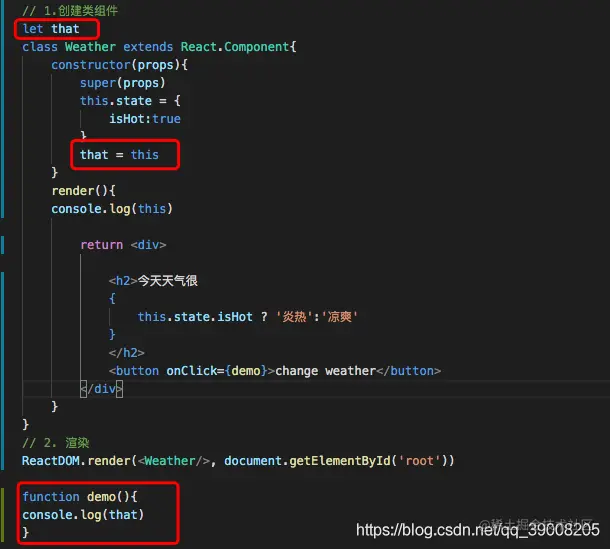
Task: Click the 'constructor(props){' line
Action: [x=119, y=65]
